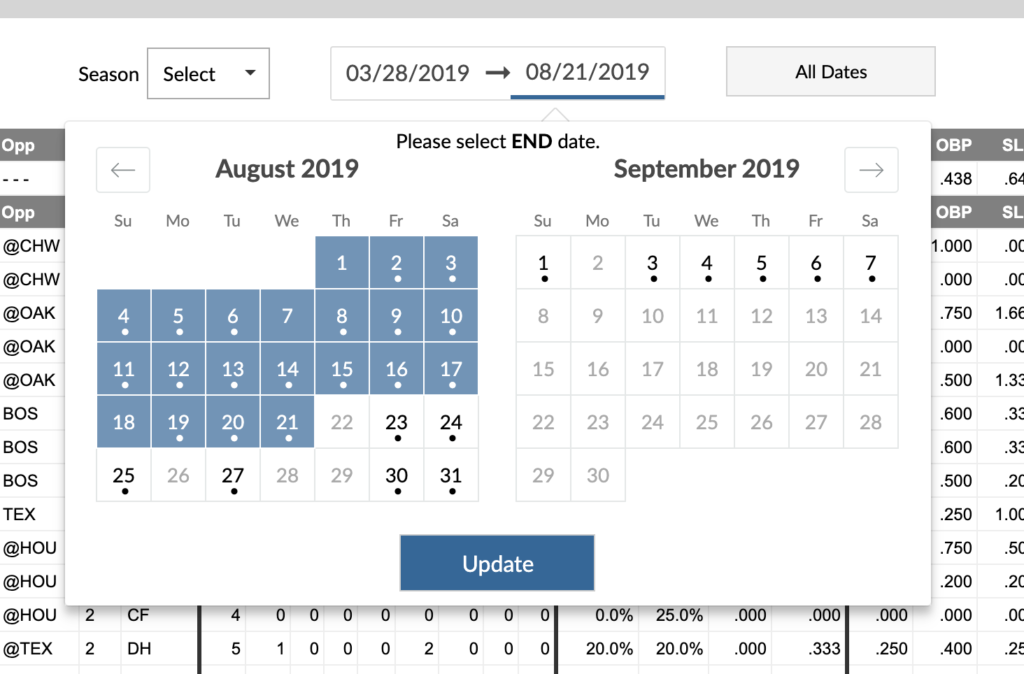Select August 25 in the calendar

click(x=124, y=475)
